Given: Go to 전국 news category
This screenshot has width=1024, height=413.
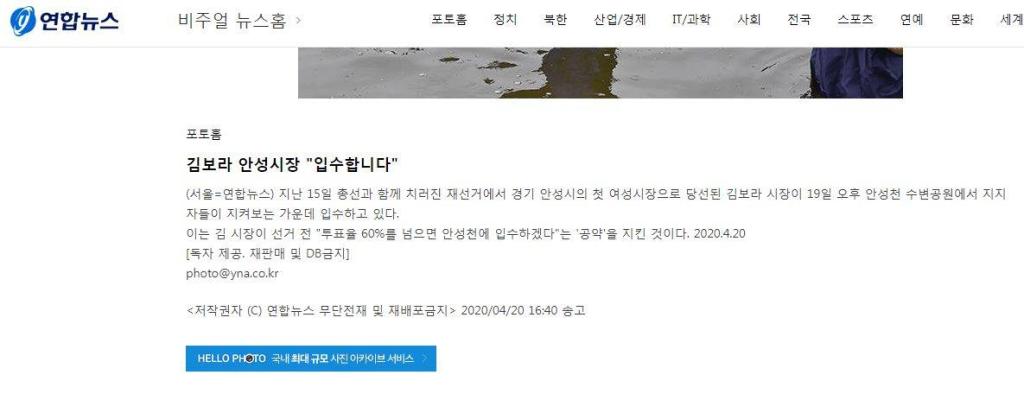Looking at the screenshot, I should pyautogui.click(x=799, y=20).
